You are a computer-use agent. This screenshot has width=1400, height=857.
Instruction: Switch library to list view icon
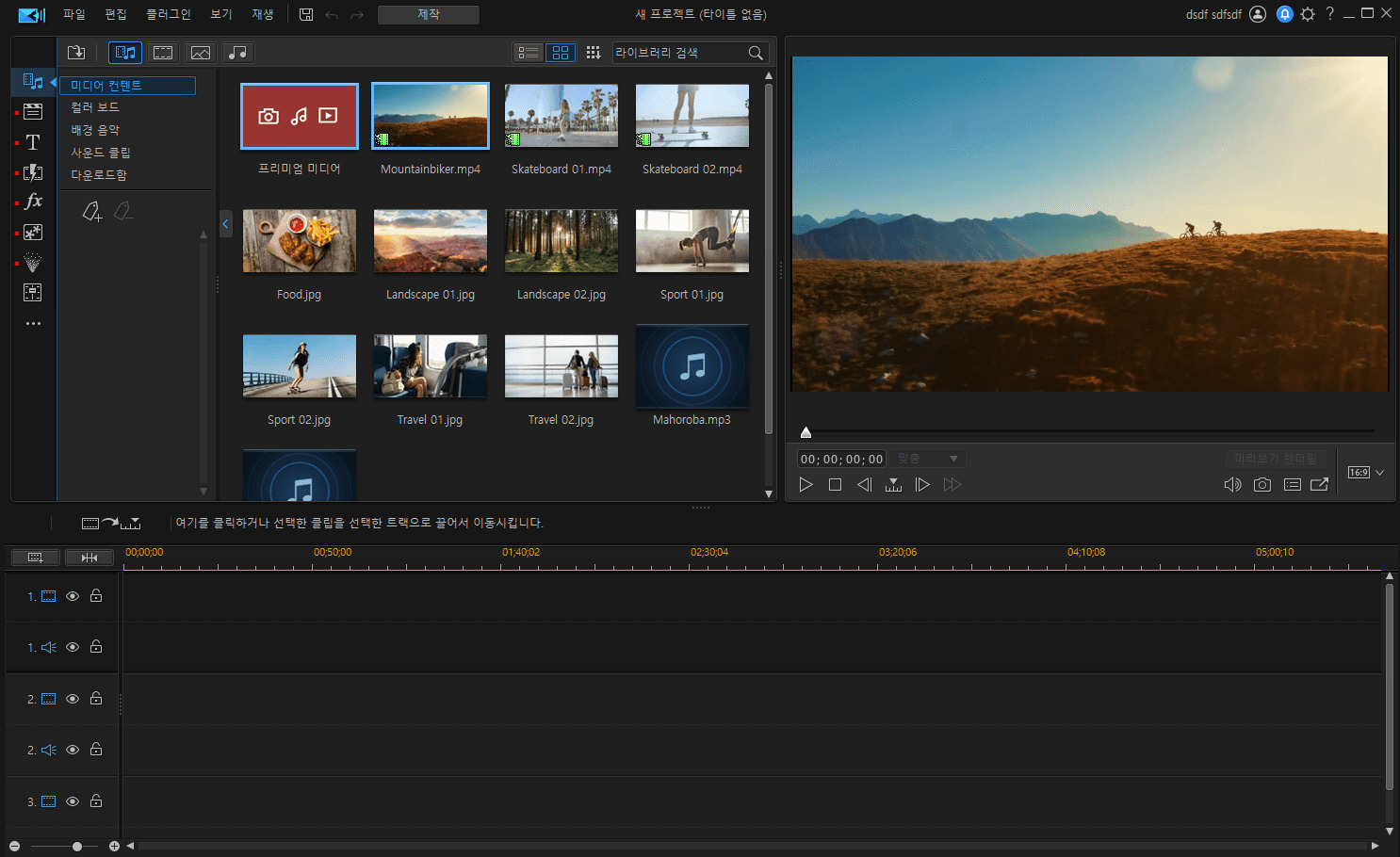pos(529,53)
